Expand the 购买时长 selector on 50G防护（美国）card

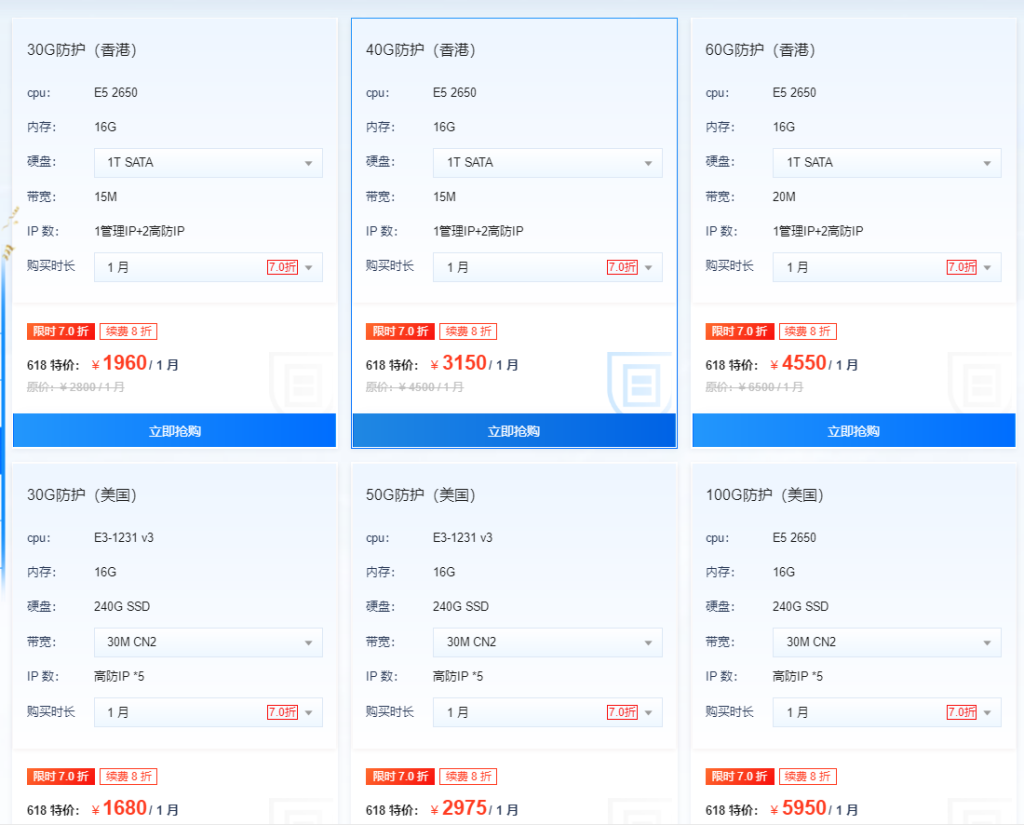click(547, 712)
